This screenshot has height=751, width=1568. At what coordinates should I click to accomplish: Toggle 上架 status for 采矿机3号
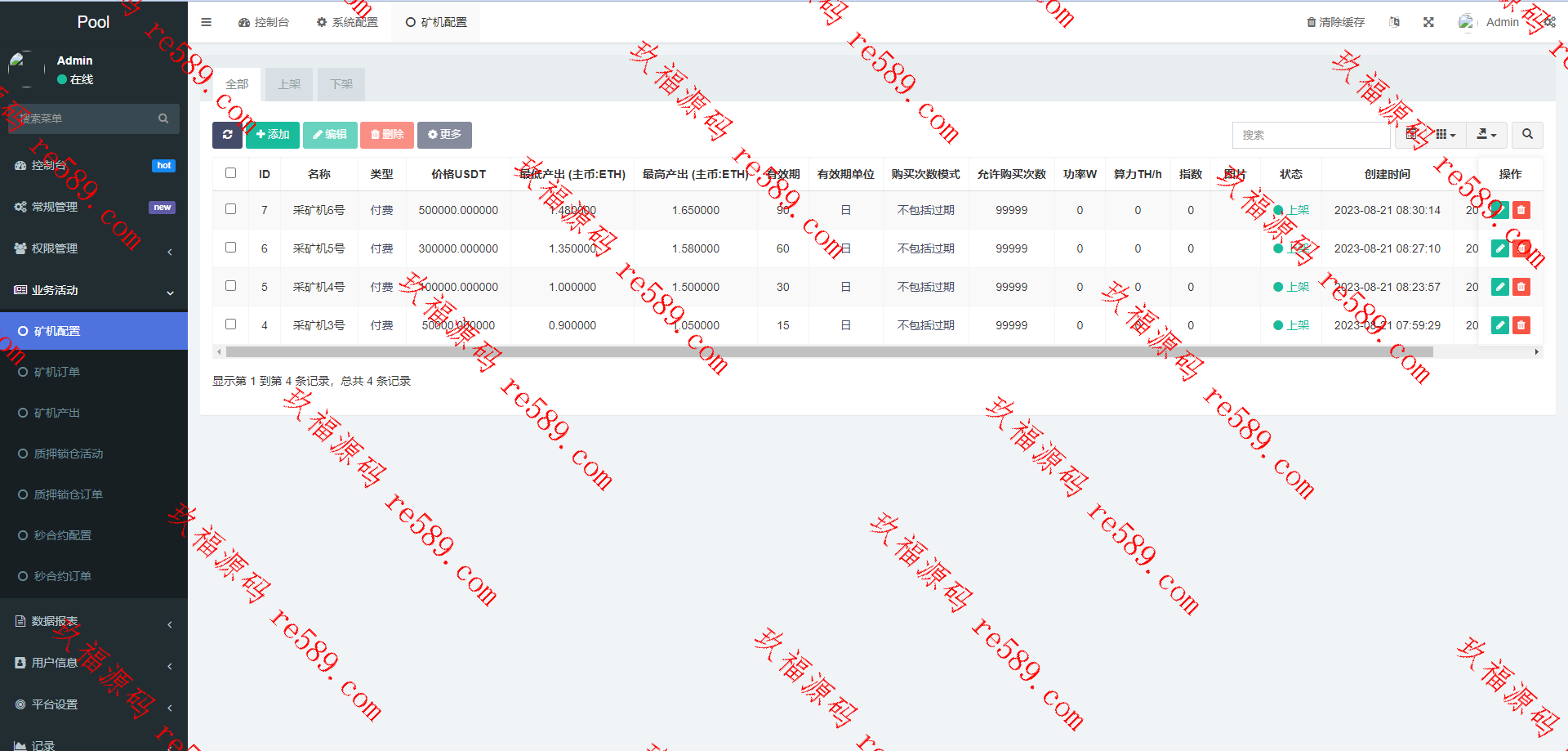point(1291,325)
